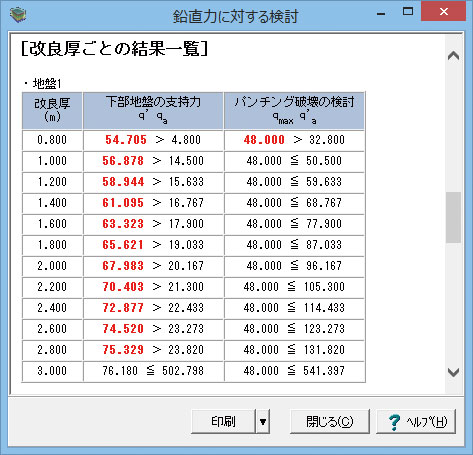The image size is (473, 455).
Task: Click the 閉じる(C) close button
Action: pos(330,422)
